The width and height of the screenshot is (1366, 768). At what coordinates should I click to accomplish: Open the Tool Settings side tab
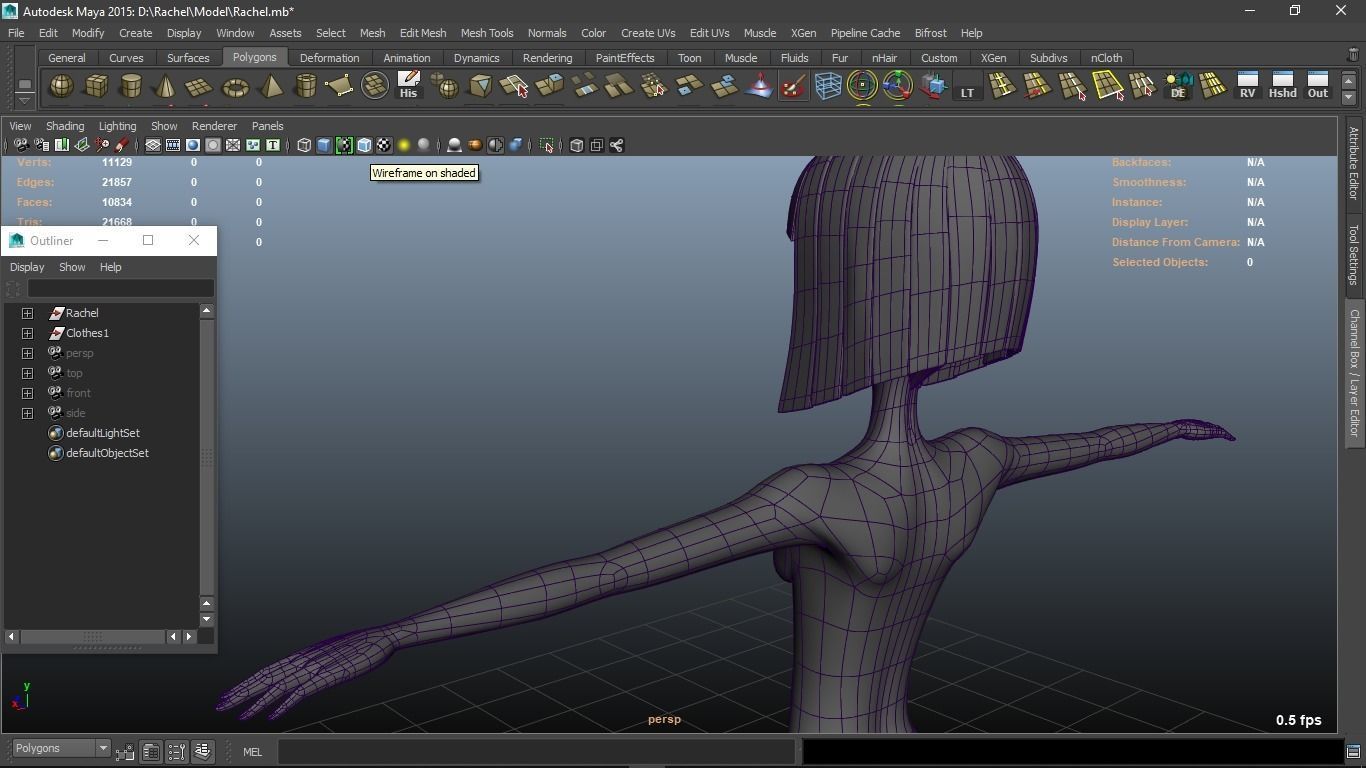1353,254
